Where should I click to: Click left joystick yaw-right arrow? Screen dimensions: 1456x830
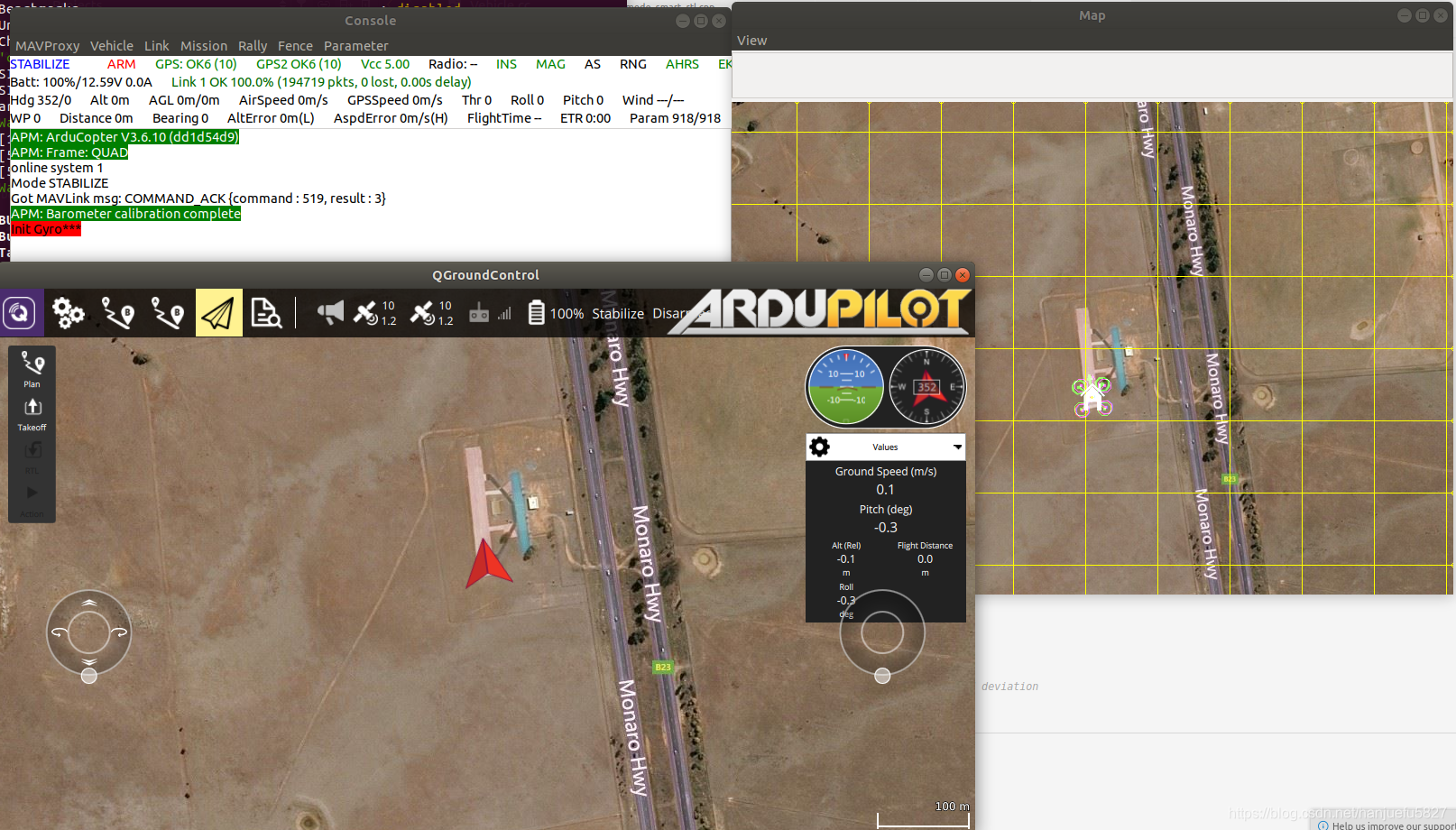(120, 632)
